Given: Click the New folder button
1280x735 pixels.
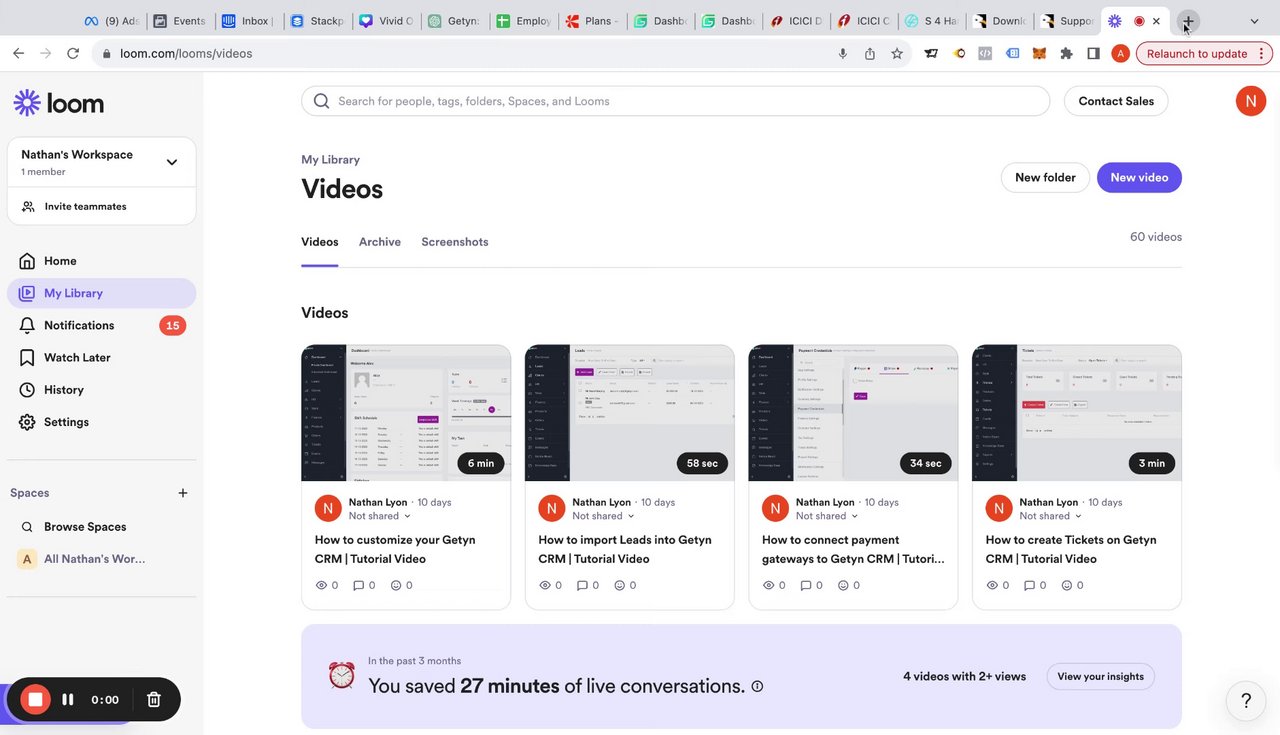Looking at the screenshot, I should click(x=1045, y=178).
